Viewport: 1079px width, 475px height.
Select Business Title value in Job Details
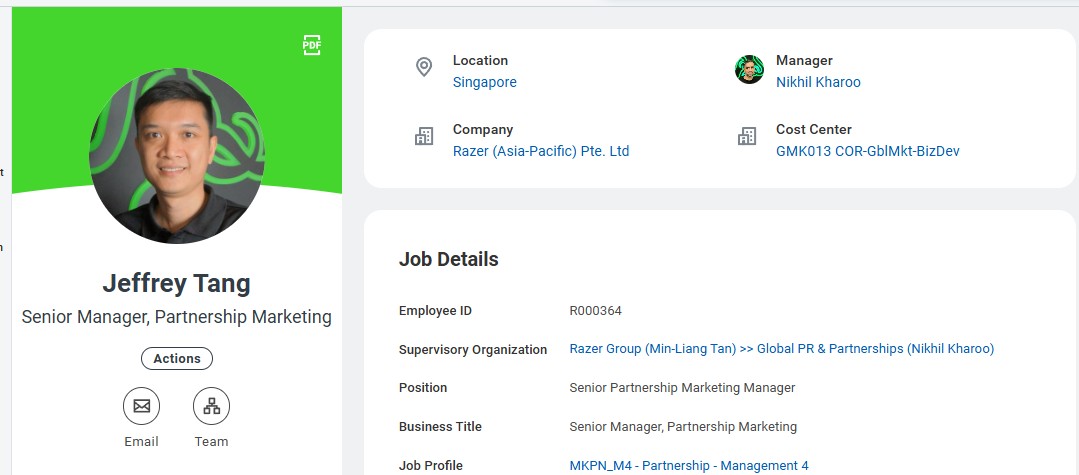(x=683, y=427)
